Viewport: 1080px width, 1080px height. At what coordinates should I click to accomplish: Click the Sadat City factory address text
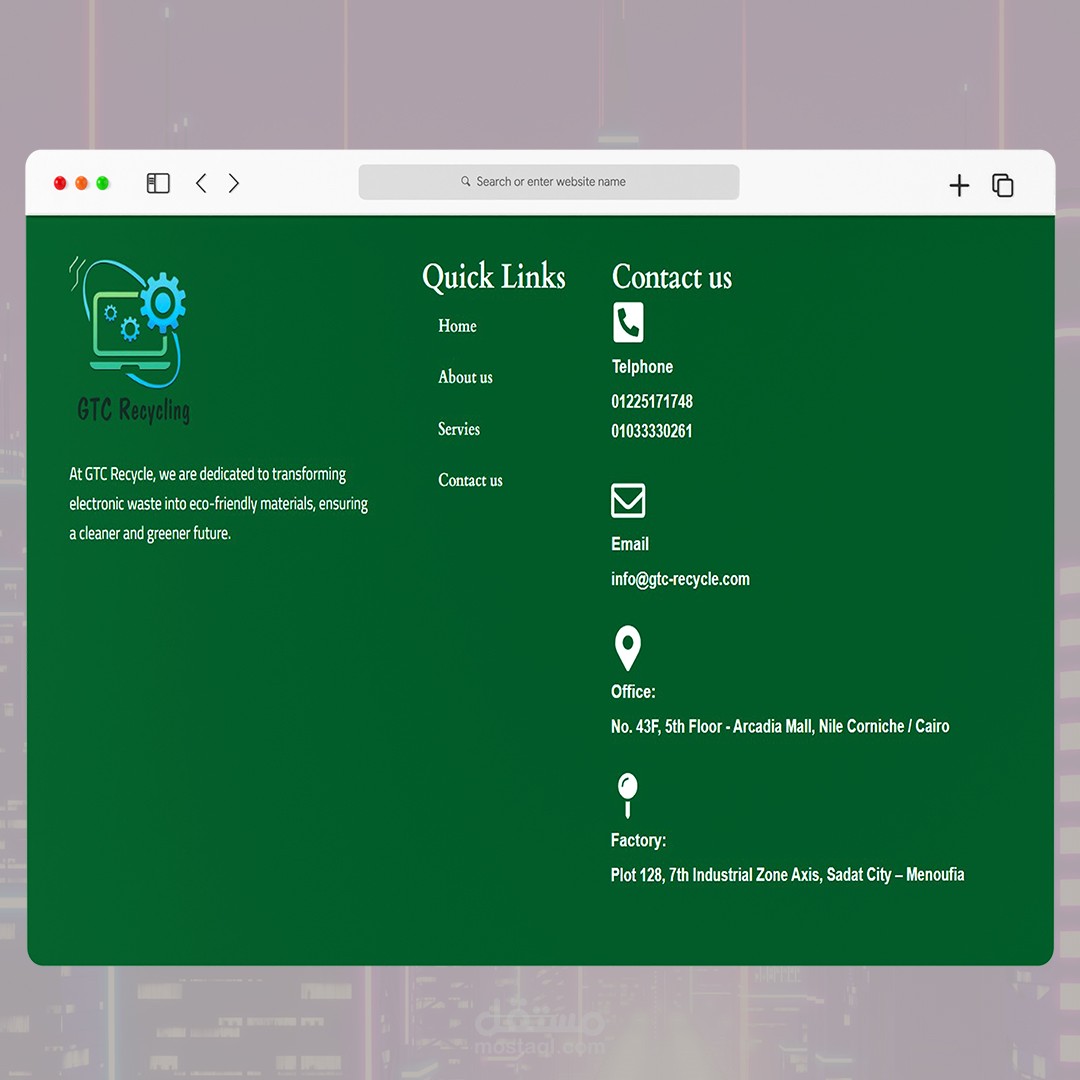coord(787,875)
